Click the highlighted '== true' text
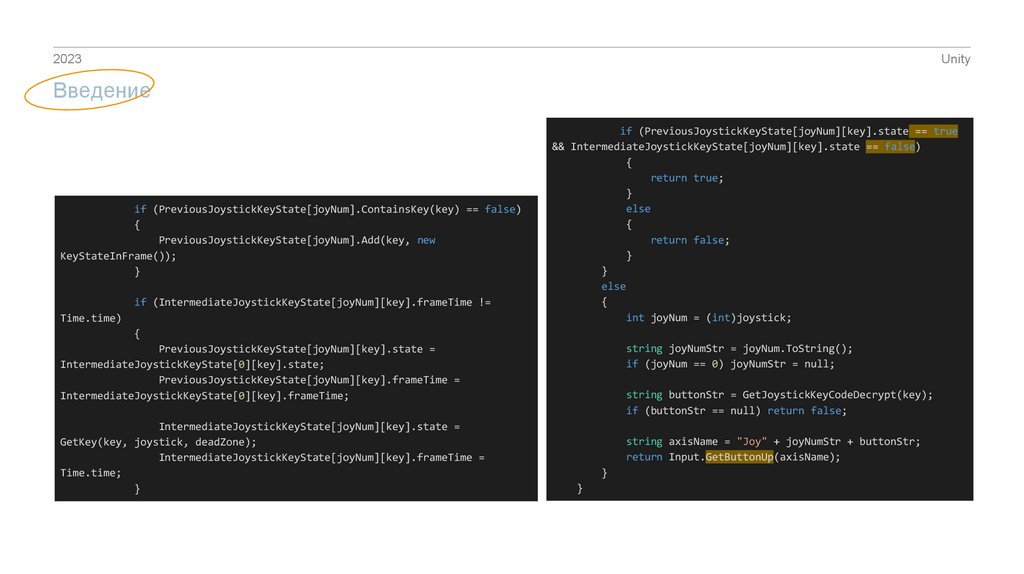1024x574 pixels. [934, 131]
